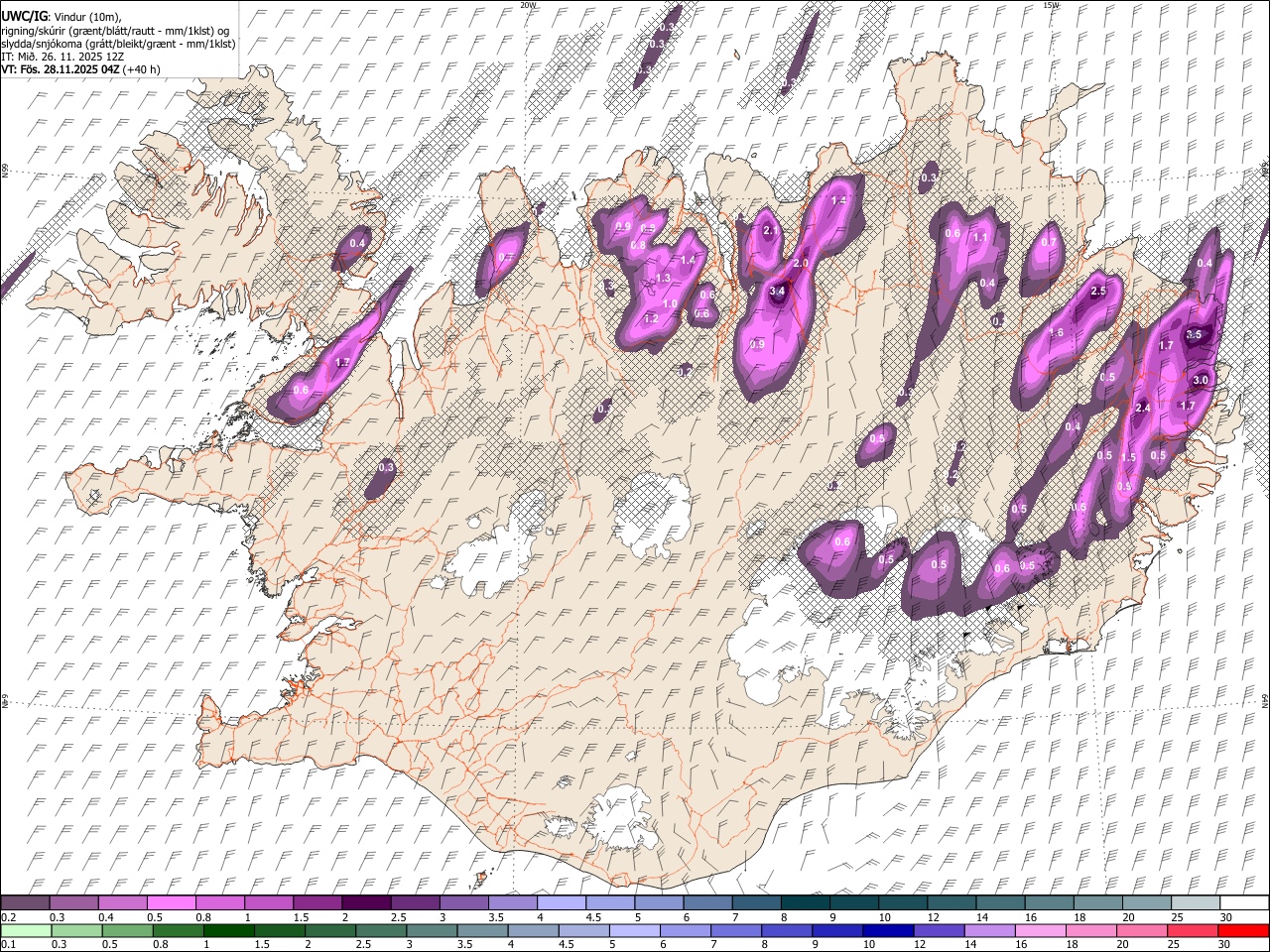Click the light pink 16 swatch in bottom legend

pos(1041,930)
